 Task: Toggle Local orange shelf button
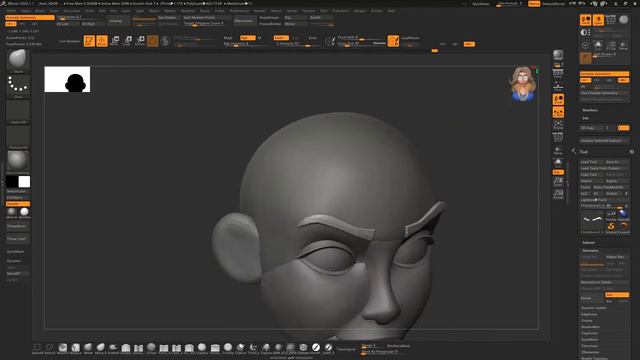(558, 99)
